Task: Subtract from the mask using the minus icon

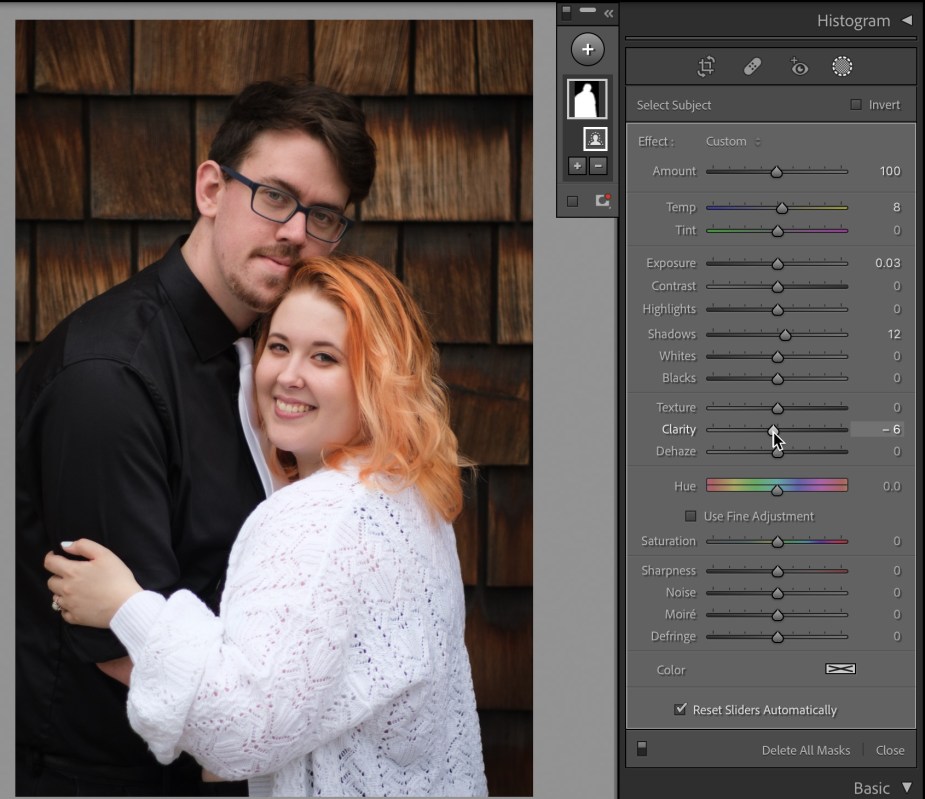Action: tap(597, 166)
